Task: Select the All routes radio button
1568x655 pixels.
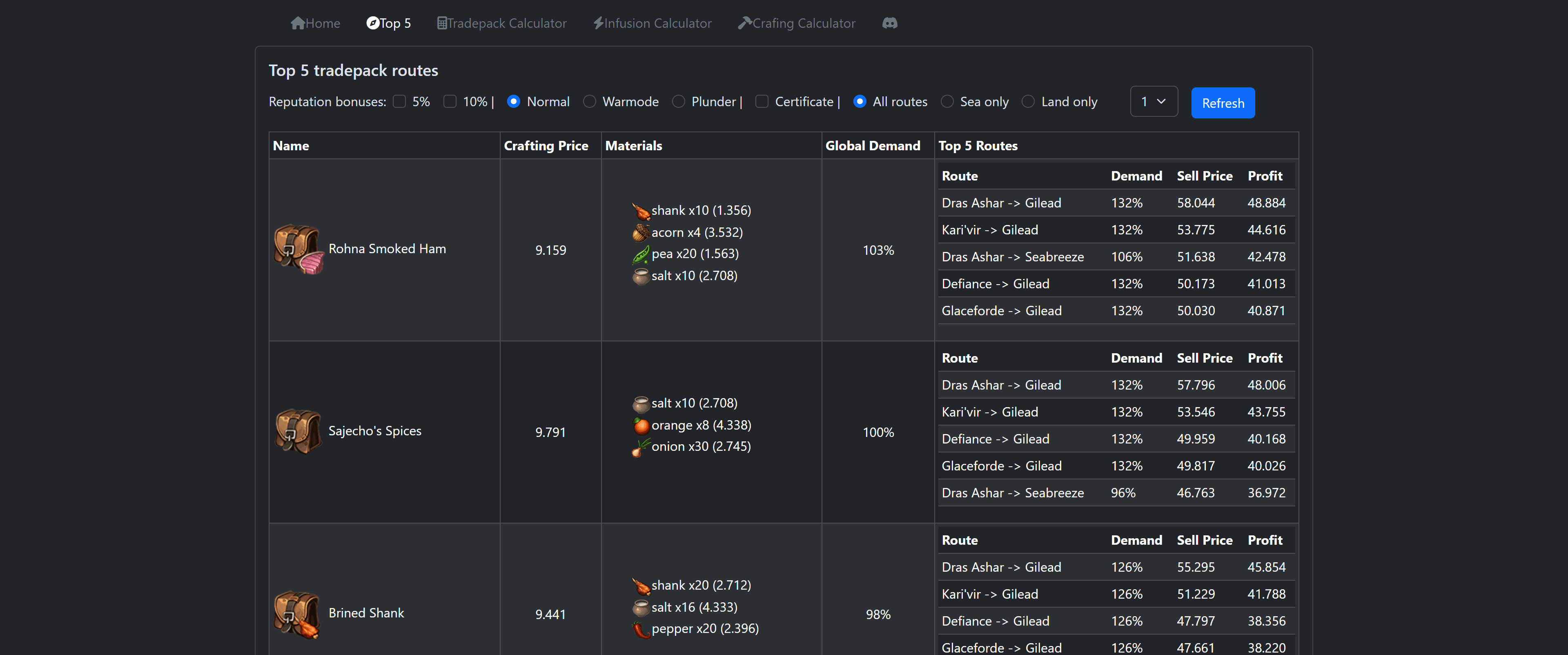Action: [x=860, y=102]
